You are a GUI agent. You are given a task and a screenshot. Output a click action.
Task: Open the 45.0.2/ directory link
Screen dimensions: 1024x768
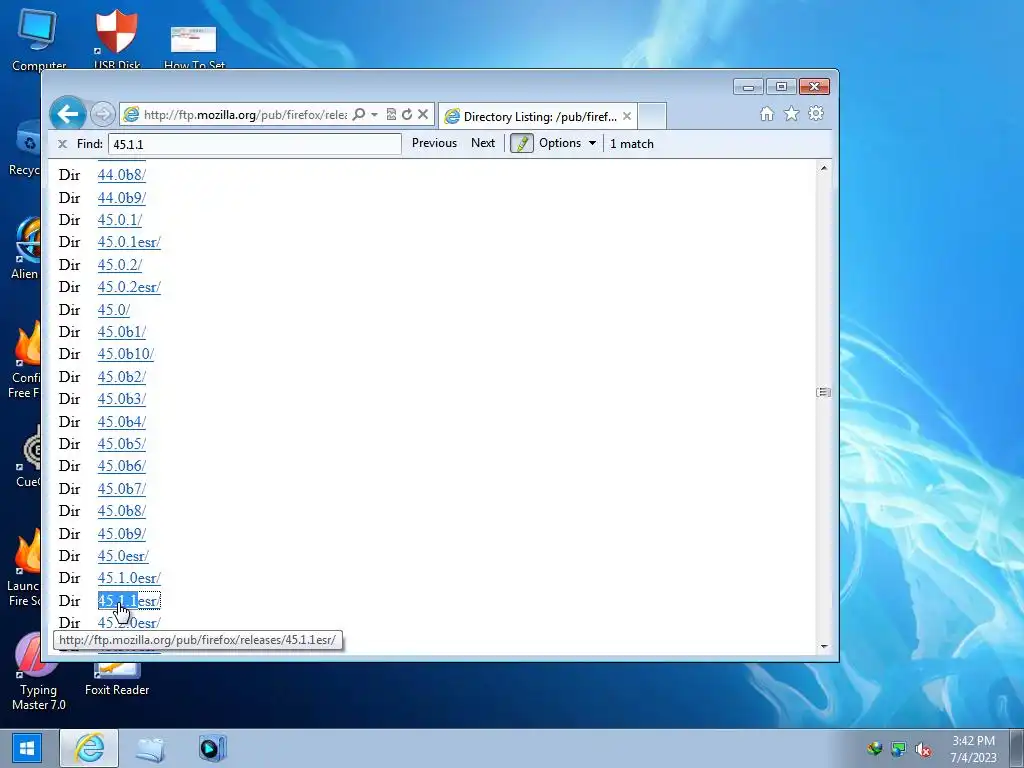[120, 265]
